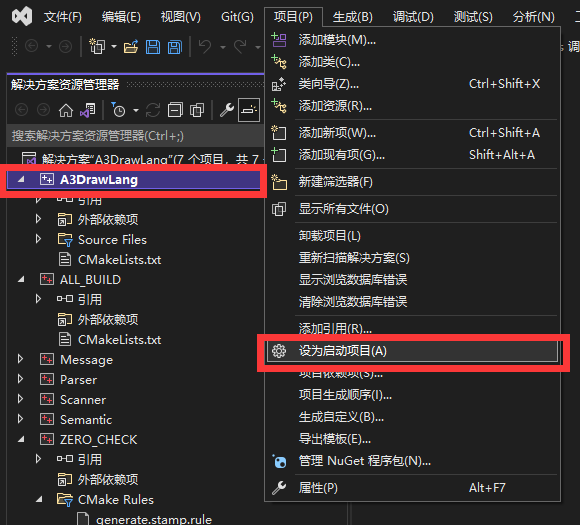The width and height of the screenshot is (580, 525).
Task: Click the save all files icon
Action: pyautogui.click(x=175, y=47)
